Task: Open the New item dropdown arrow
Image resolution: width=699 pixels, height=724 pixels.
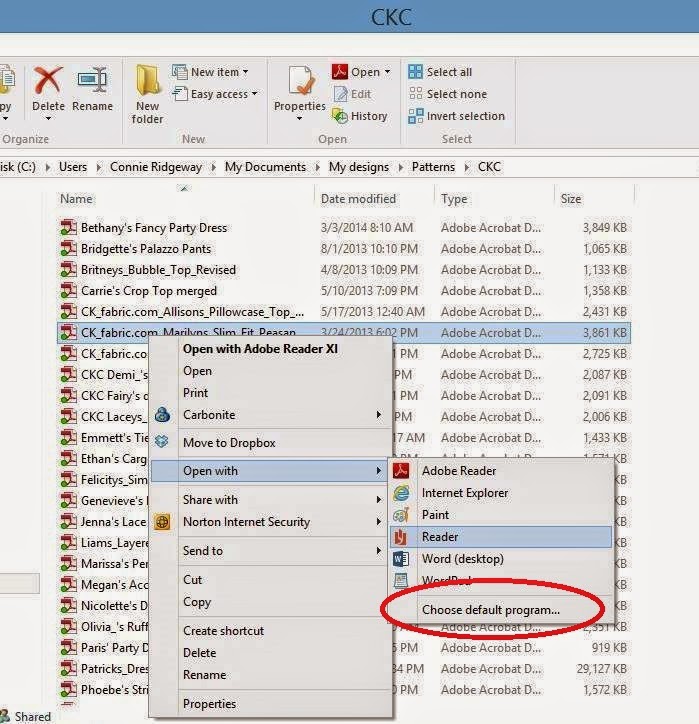Action: point(246,72)
